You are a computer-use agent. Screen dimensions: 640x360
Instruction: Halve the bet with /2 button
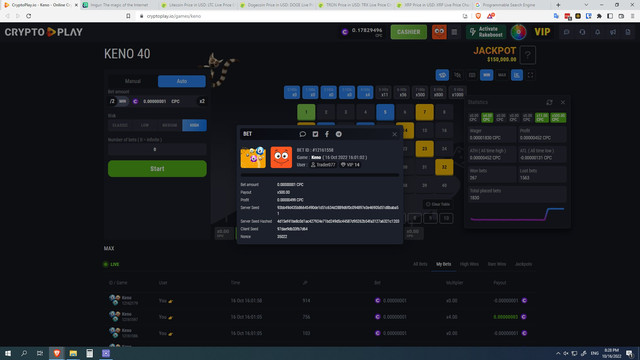(x=112, y=101)
